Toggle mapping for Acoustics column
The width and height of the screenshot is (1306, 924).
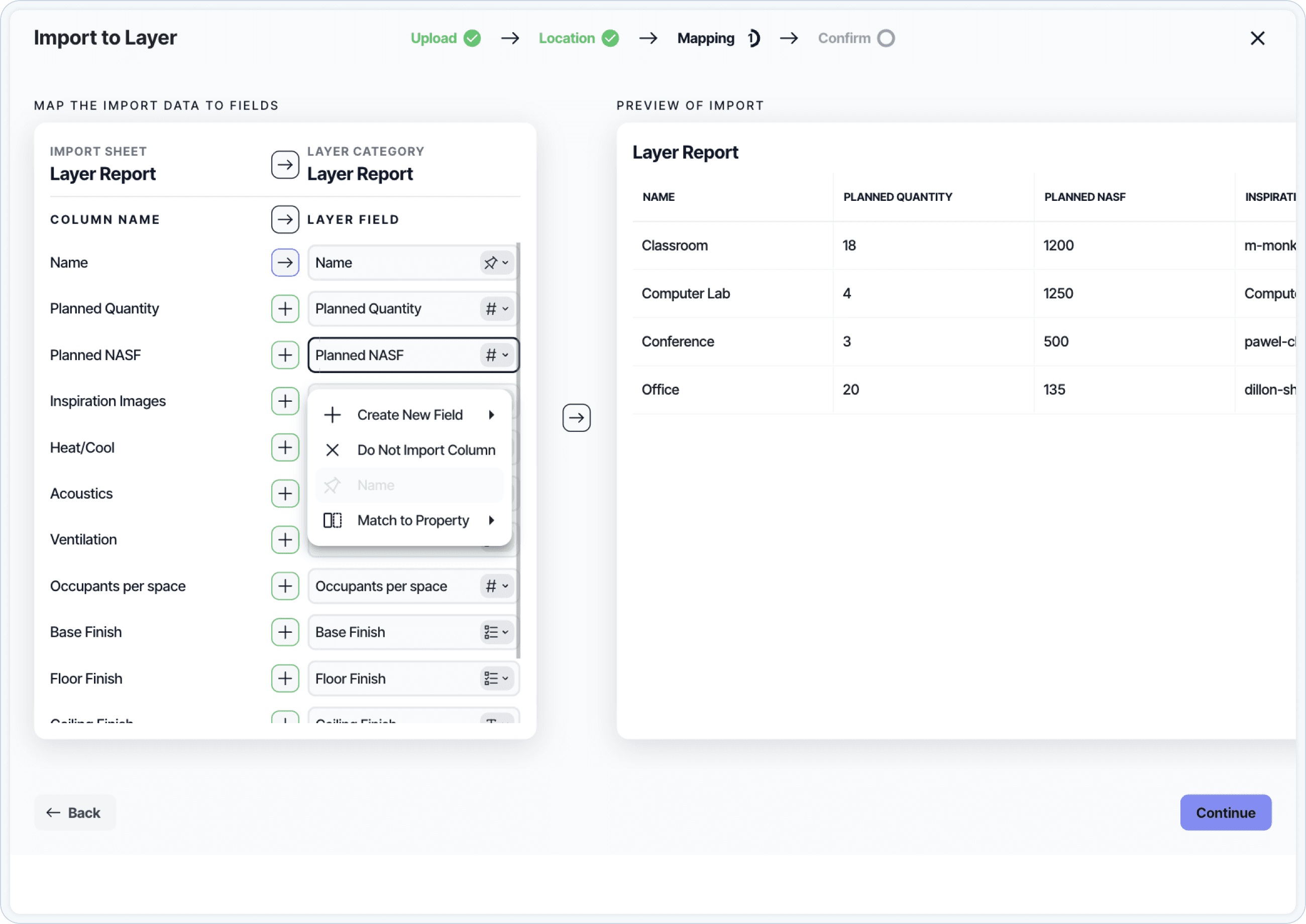[285, 493]
